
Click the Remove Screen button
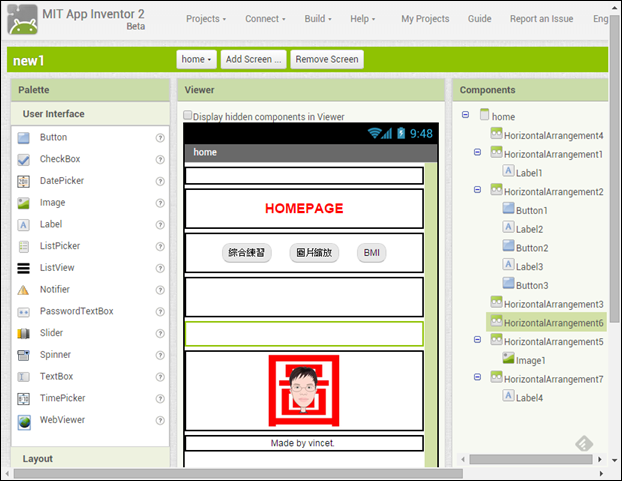327,59
